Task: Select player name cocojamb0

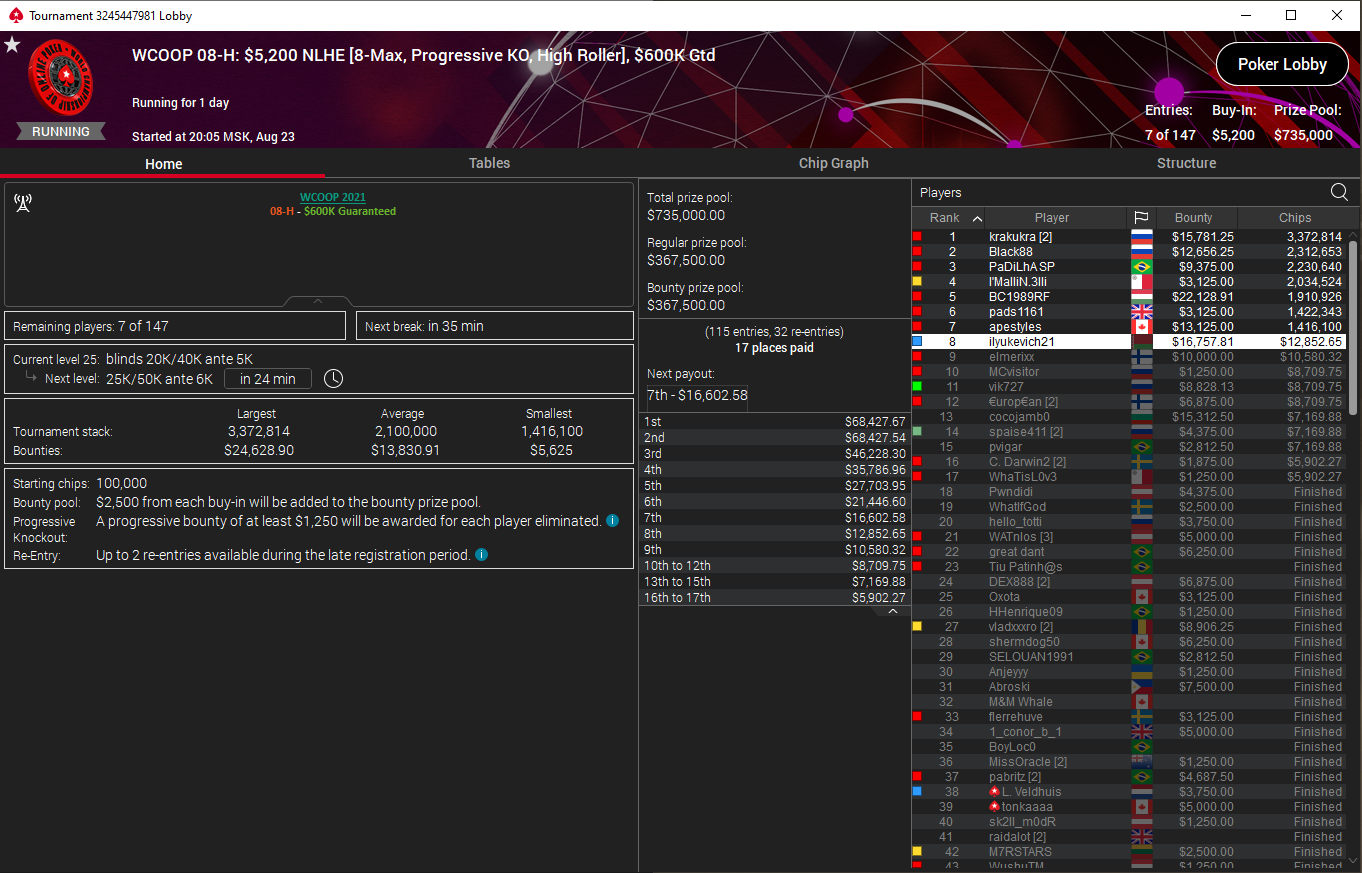Action: [x=1019, y=417]
